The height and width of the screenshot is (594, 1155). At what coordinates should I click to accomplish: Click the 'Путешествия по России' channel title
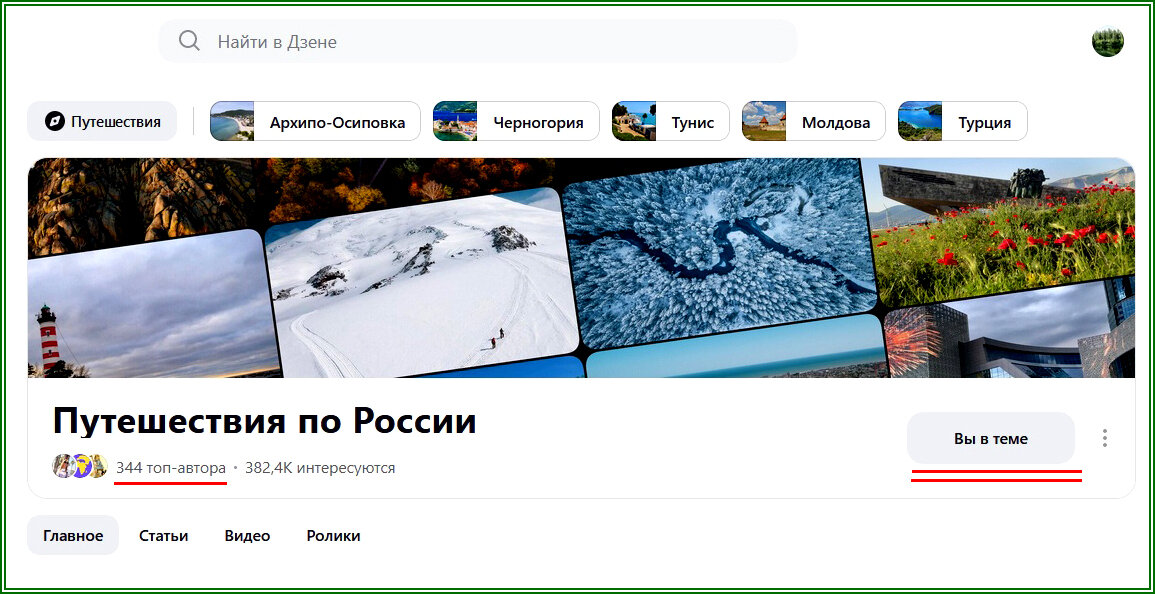click(x=265, y=421)
